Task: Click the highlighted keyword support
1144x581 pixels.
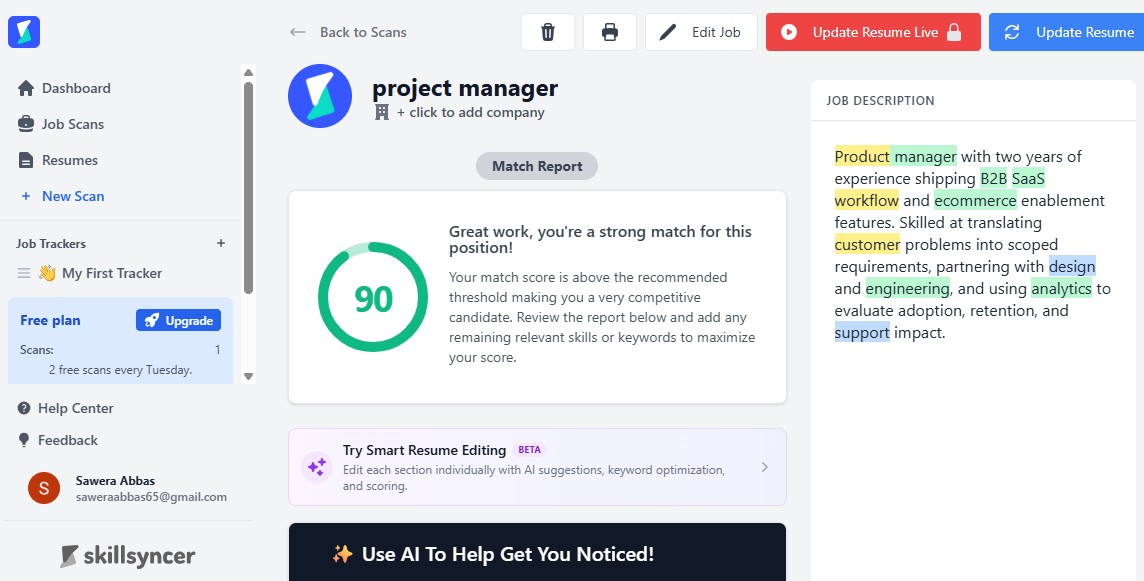Action: tap(862, 333)
